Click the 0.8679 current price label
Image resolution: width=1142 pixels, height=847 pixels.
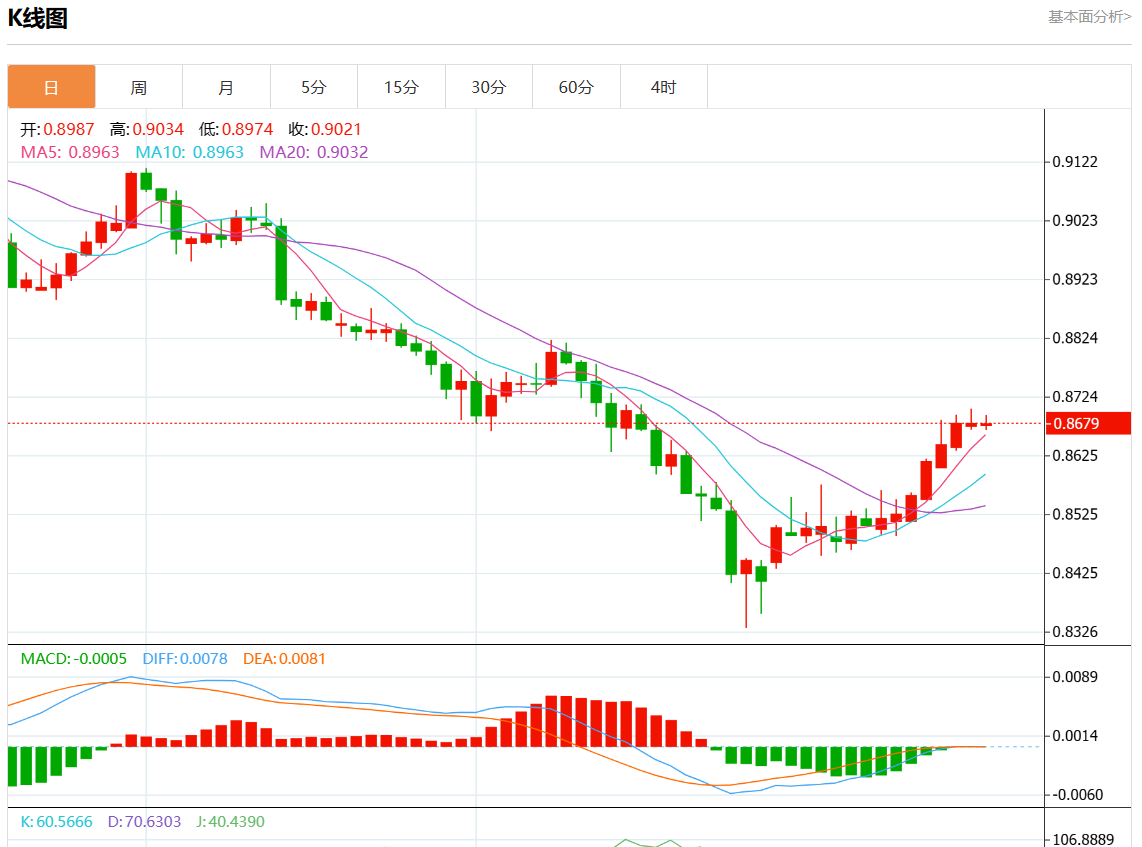[1088, 423]
